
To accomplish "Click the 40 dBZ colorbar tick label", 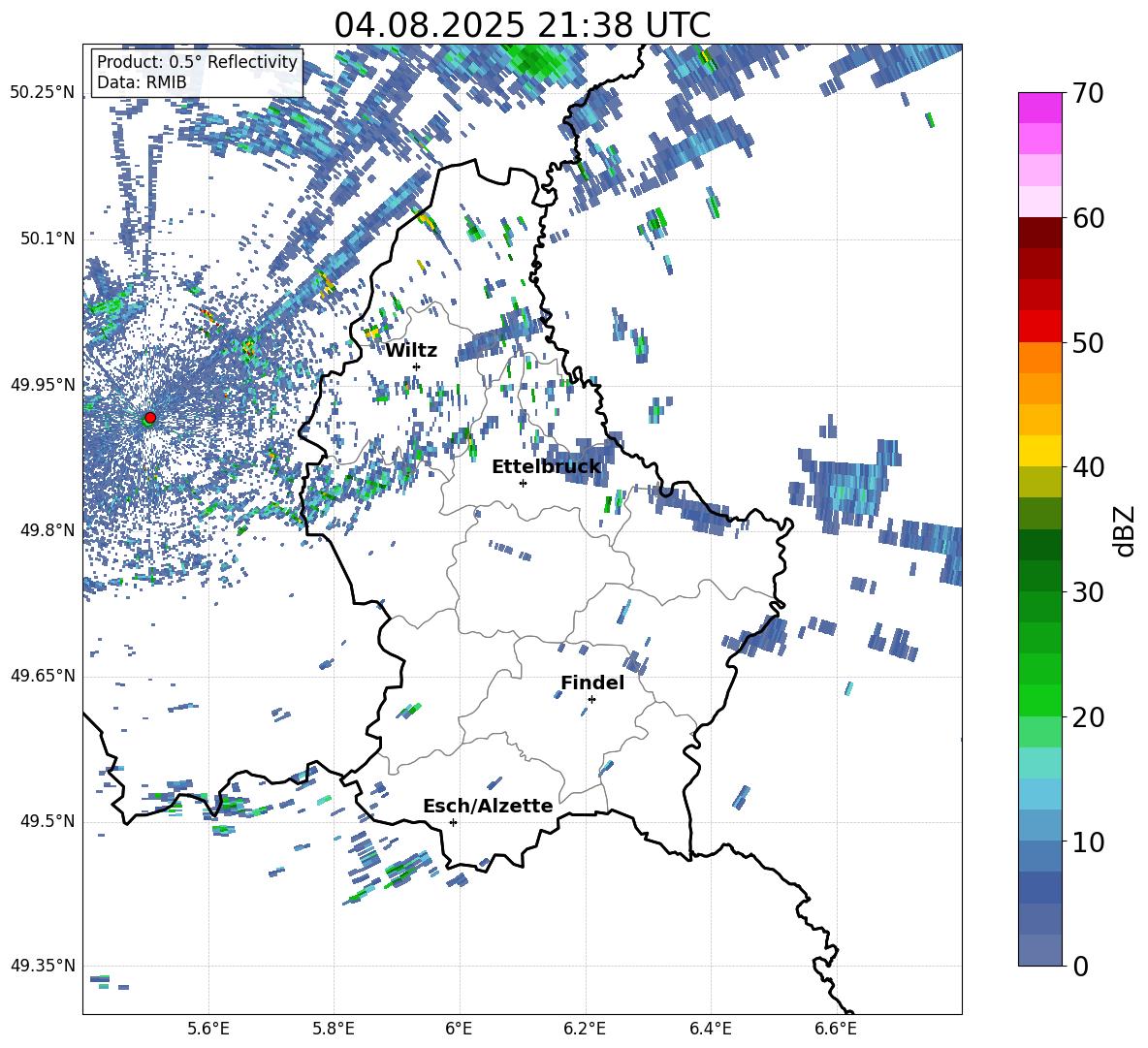I will tap(1087, 467).
